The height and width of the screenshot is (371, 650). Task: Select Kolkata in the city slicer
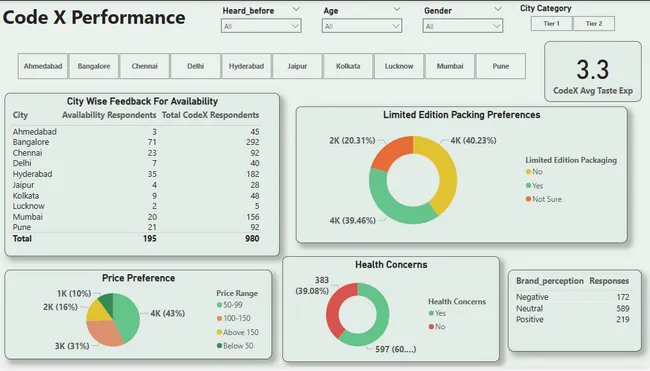348,66
